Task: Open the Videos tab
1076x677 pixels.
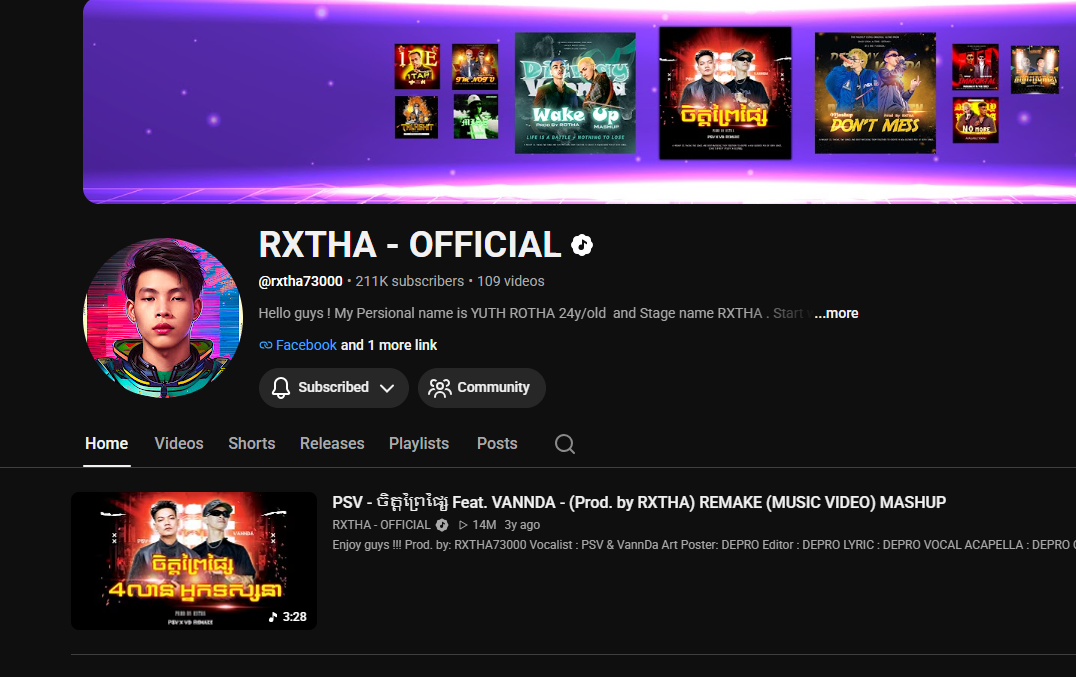Action: coord(179,444)
